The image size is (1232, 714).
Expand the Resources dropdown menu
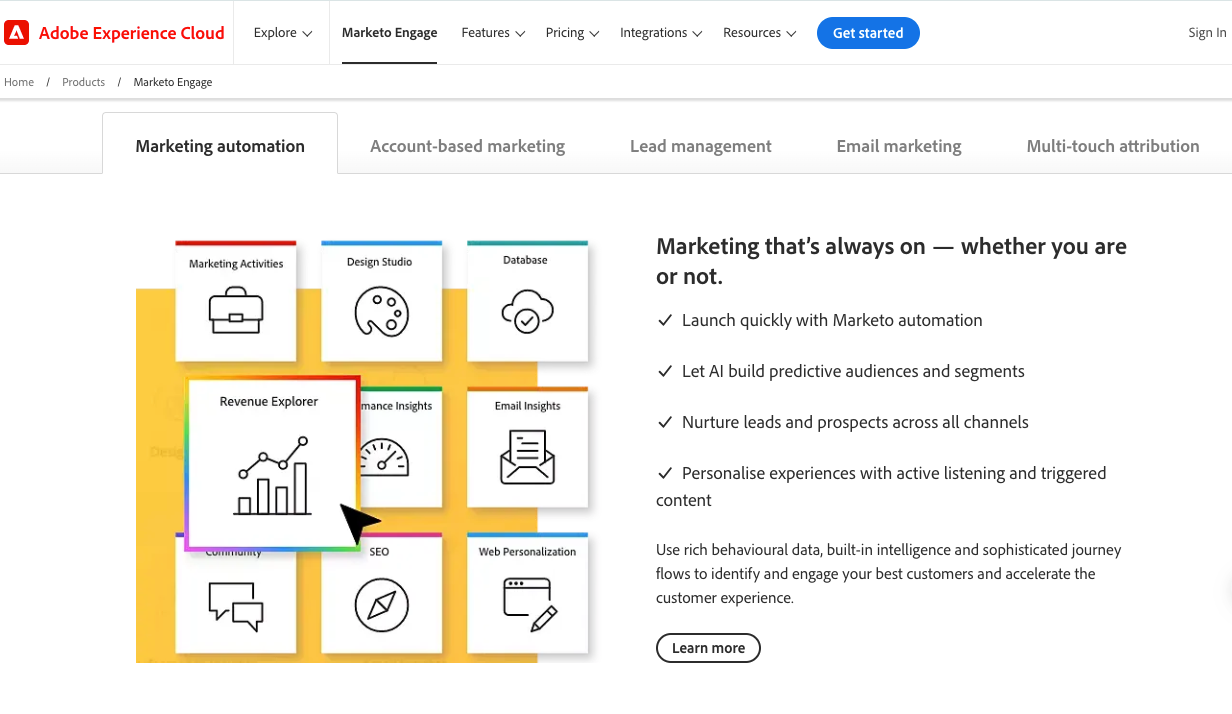[760, 33]
